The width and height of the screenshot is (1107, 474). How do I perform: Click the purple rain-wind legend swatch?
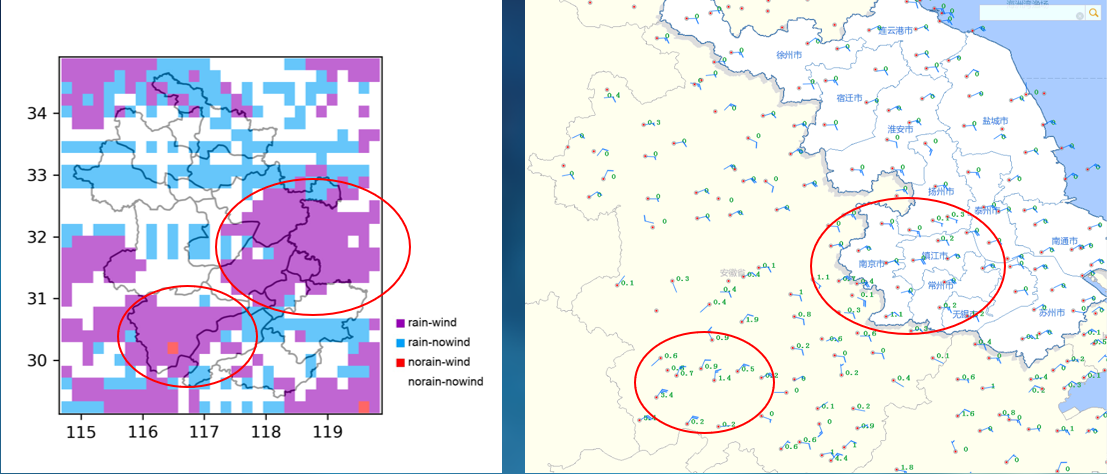[x=401, y=323]
